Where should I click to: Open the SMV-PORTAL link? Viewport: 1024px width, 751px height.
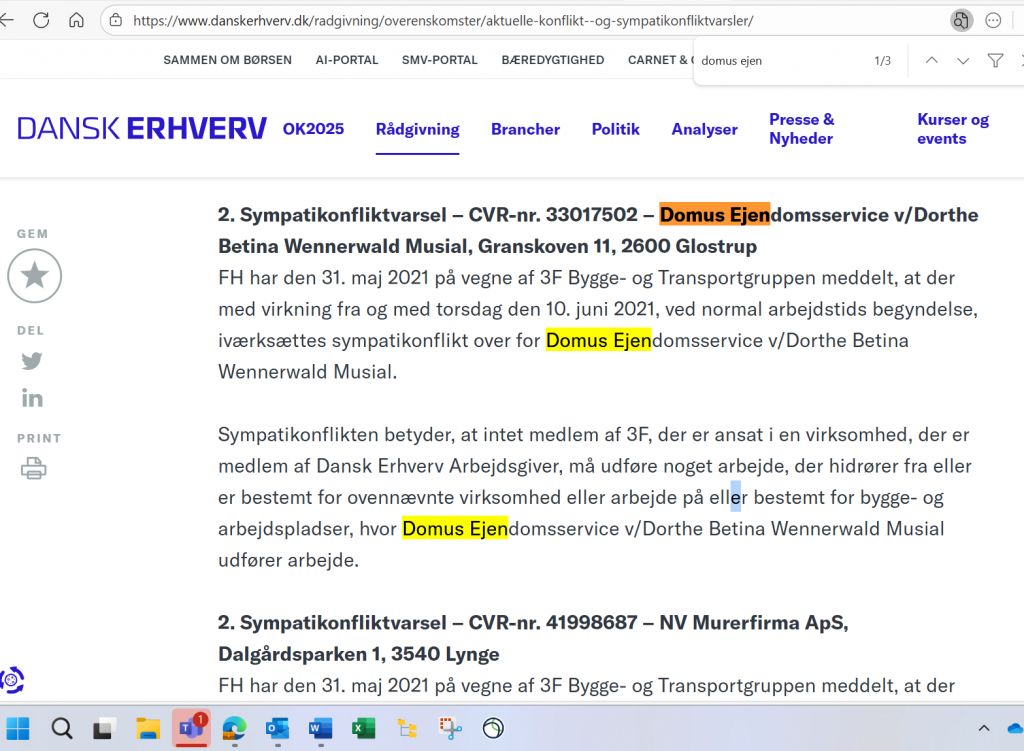click(440, 60)
